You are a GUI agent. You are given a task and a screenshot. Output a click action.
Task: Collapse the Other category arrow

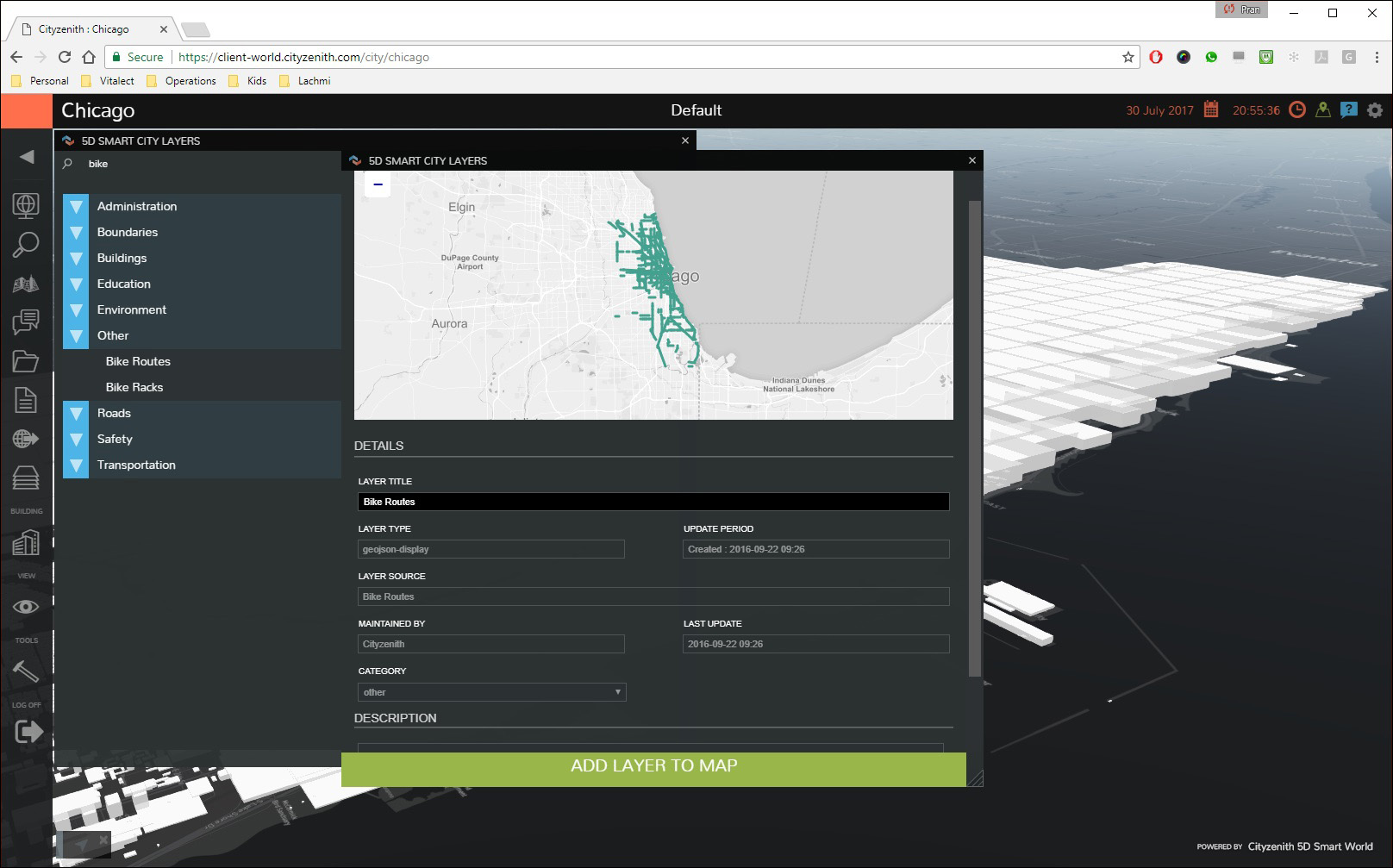click(76, 336)
